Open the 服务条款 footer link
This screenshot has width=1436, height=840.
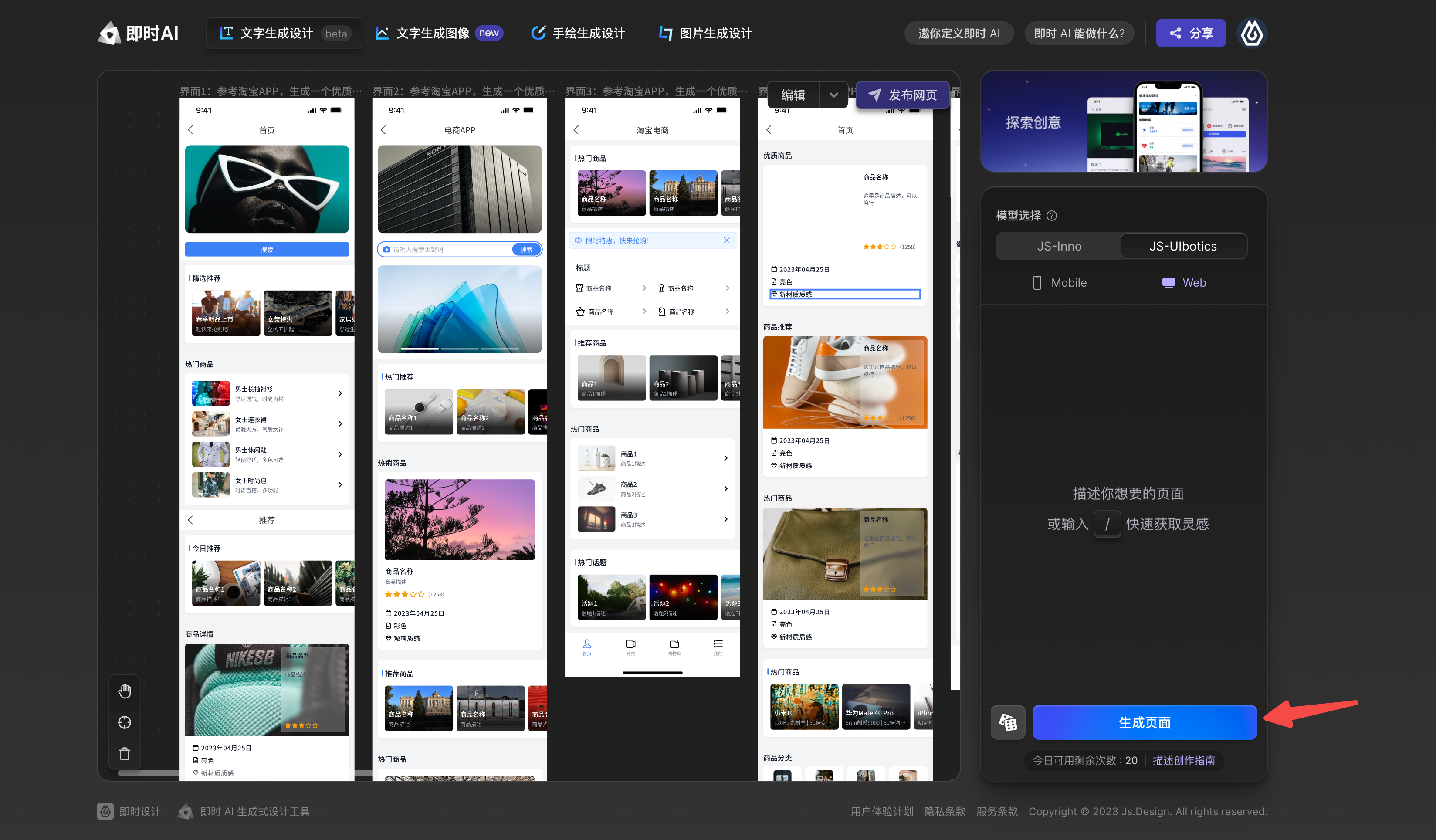click(997, 812)
